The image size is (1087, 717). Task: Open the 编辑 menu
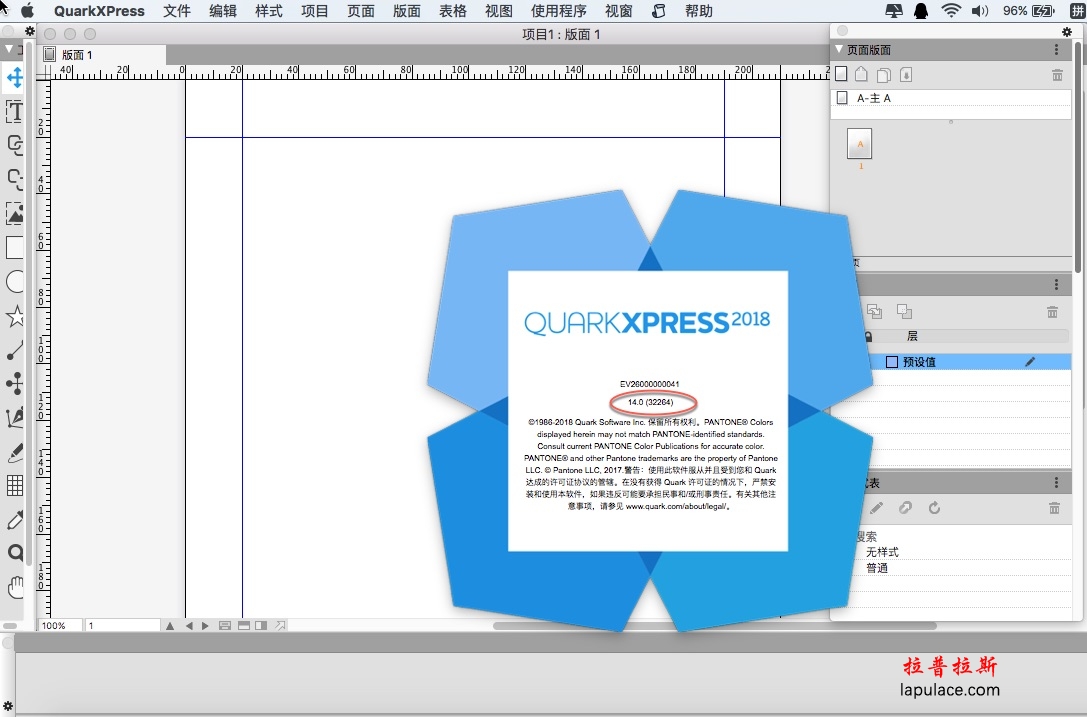[x=223, y=11]
